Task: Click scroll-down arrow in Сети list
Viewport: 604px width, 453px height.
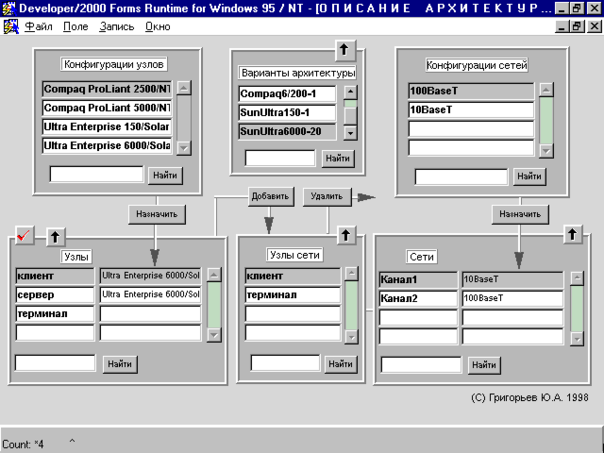Action: (x=577, y=339)
